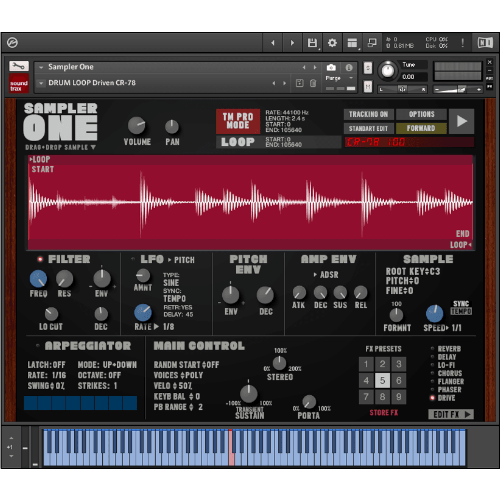The height and width of the screenshot is (500, 500).
Task: Open Edit FX page
Action: pos(451,414)
